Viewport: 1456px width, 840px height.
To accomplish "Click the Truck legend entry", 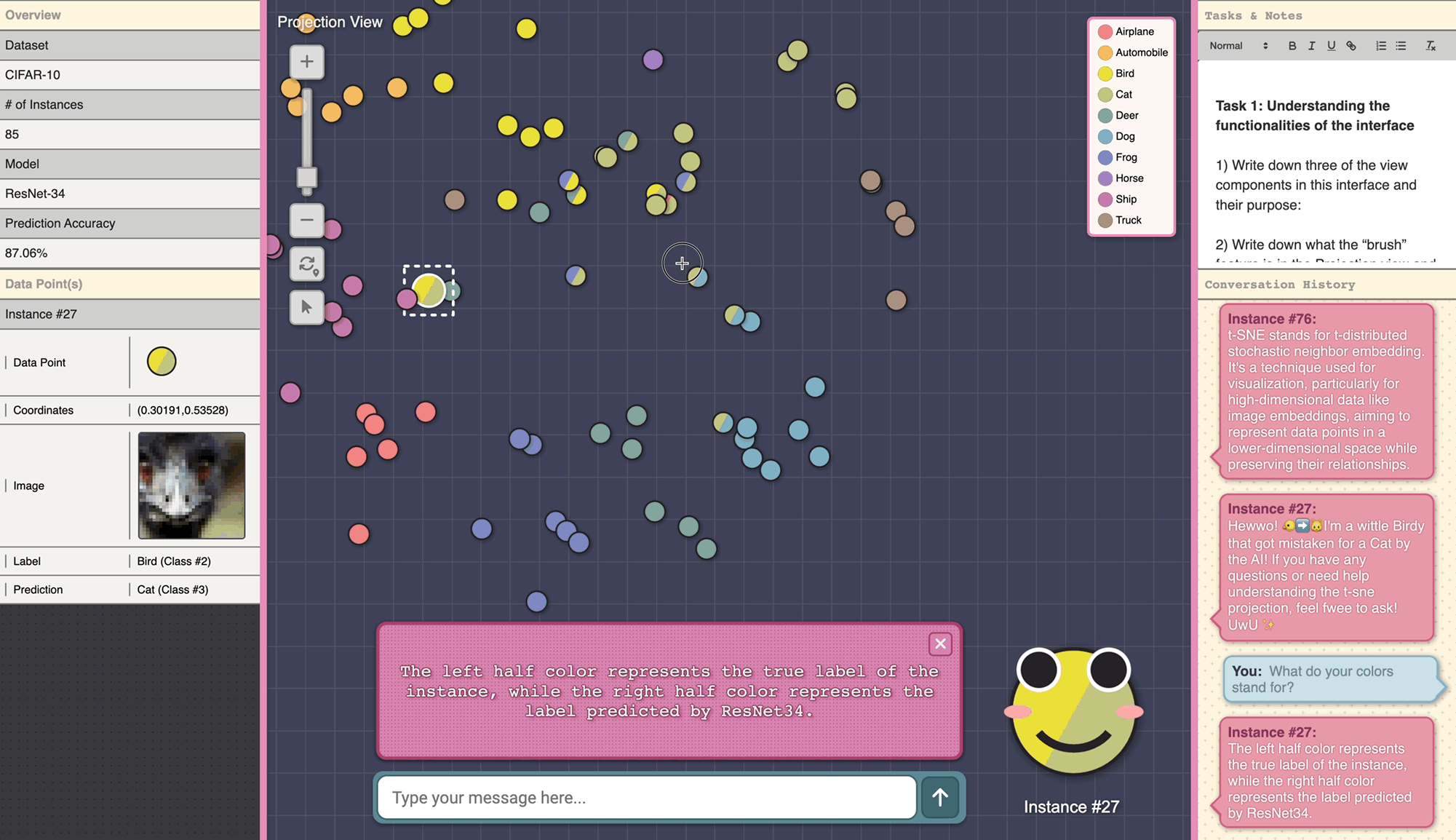I will [x=1128, y=220].
